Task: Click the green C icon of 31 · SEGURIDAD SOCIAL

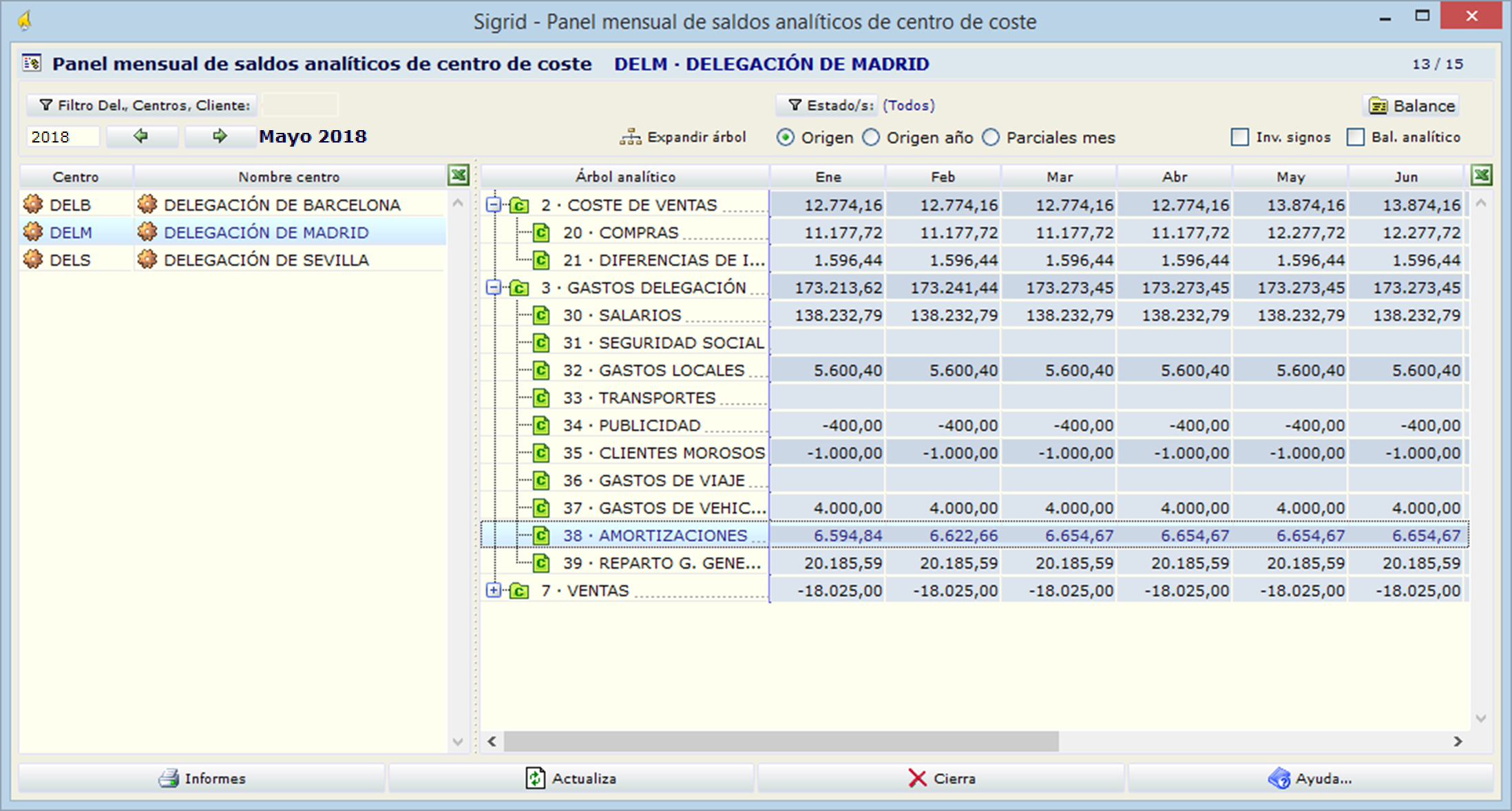Action: 542,343
